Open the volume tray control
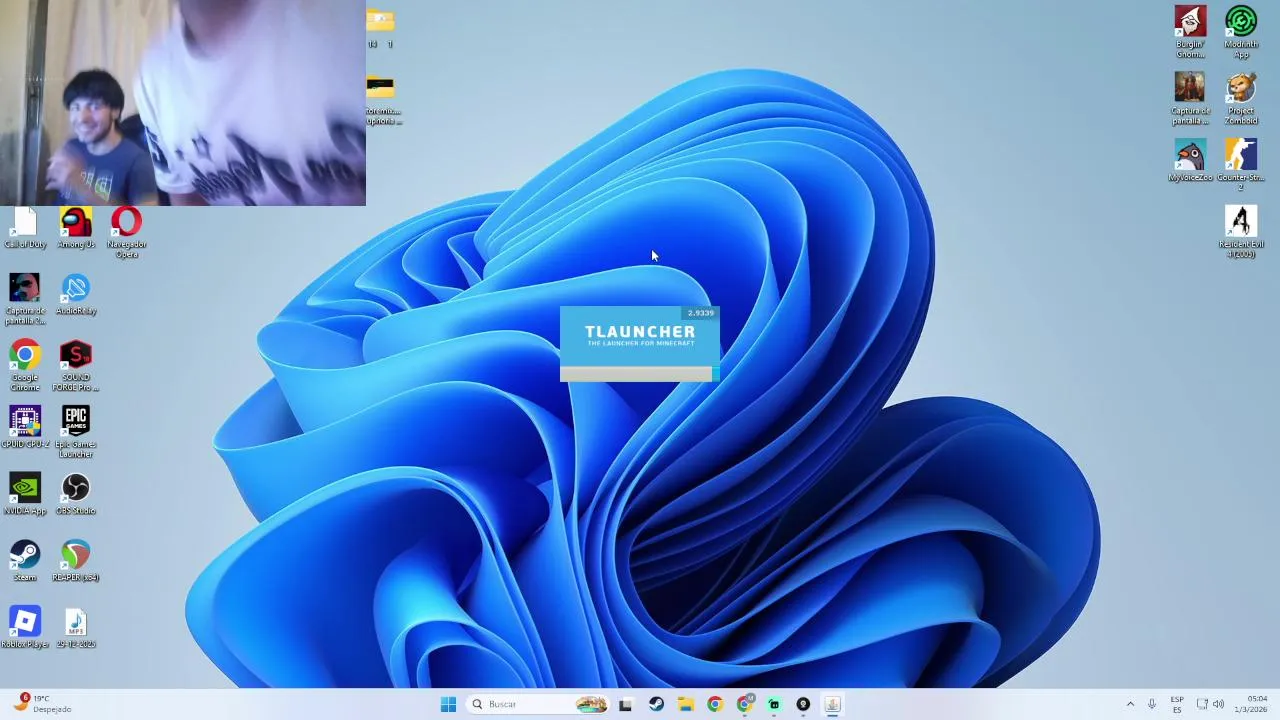The image size is (1280, 720). (1218, 704)
